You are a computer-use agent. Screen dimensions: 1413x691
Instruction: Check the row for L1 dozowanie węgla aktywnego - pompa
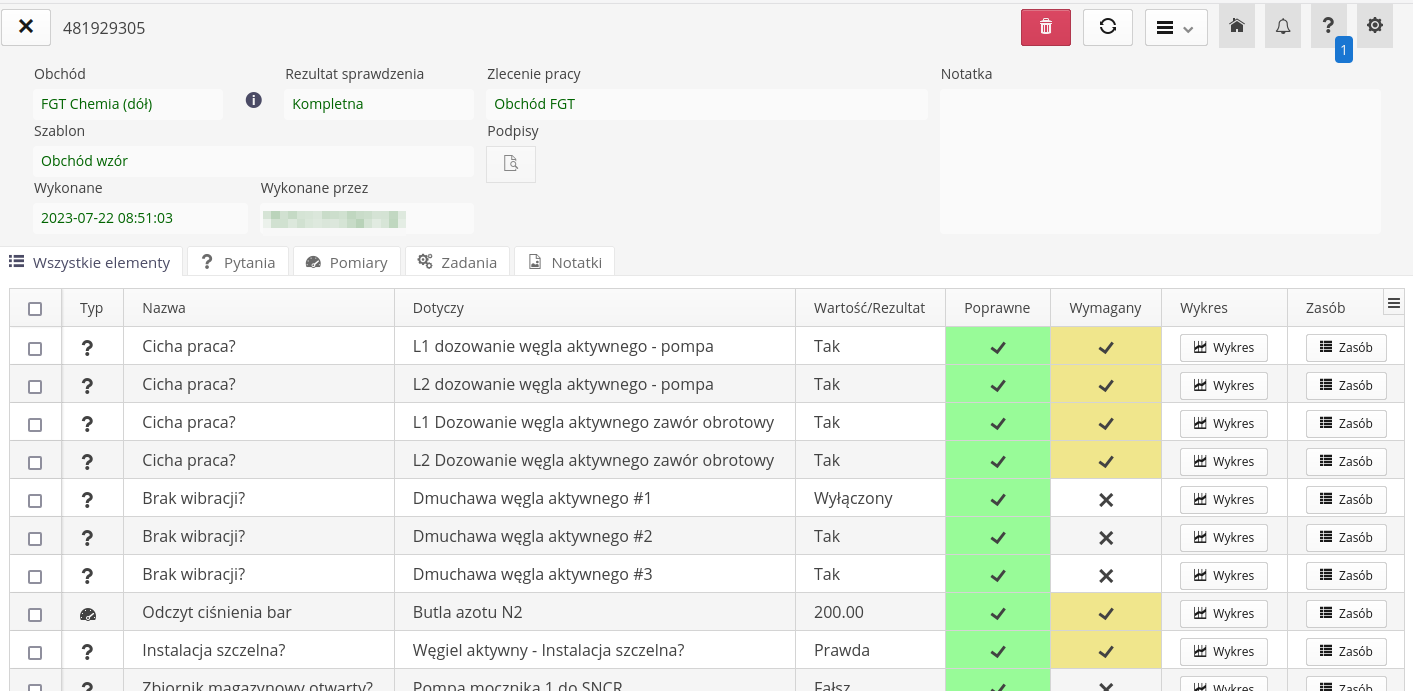click(x=35, y=348)
